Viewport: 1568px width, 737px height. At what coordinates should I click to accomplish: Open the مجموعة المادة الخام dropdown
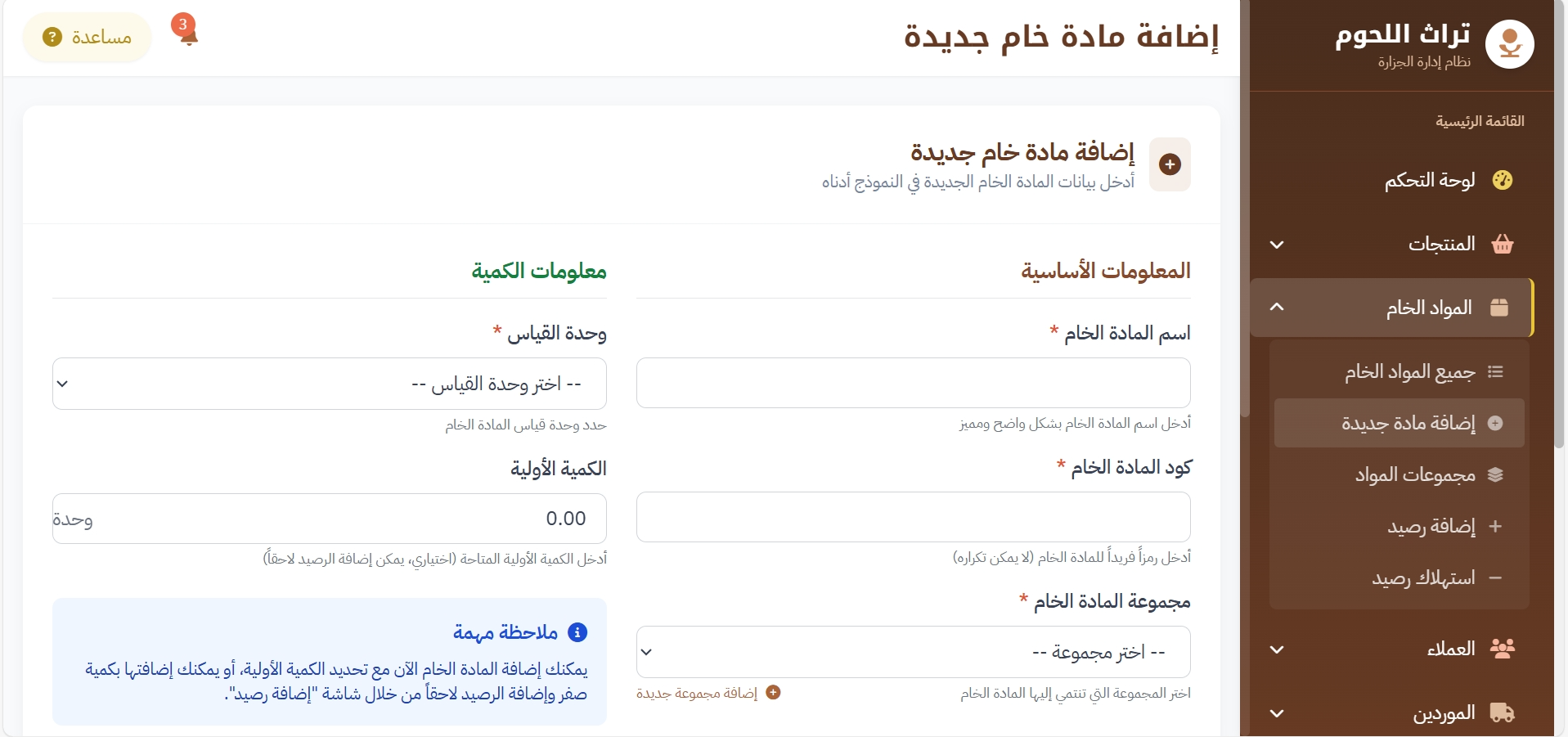pos(913,652)
